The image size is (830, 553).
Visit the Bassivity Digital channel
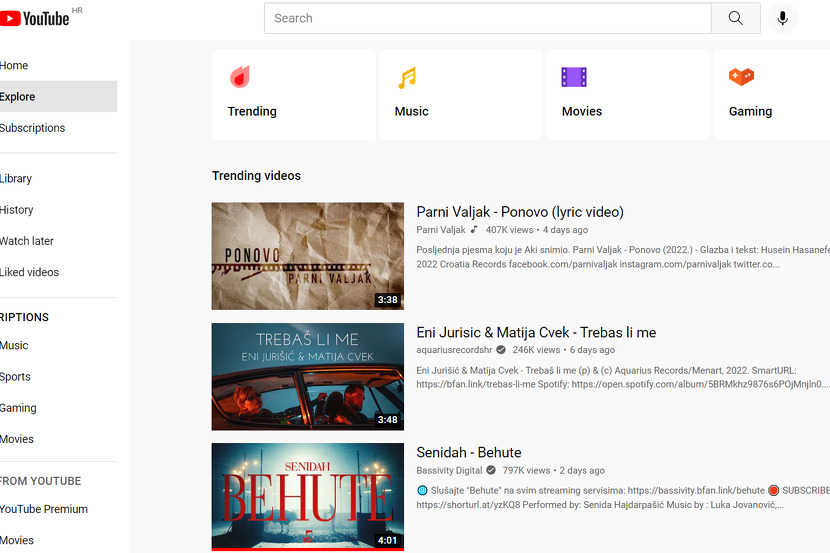pos(449,471)
